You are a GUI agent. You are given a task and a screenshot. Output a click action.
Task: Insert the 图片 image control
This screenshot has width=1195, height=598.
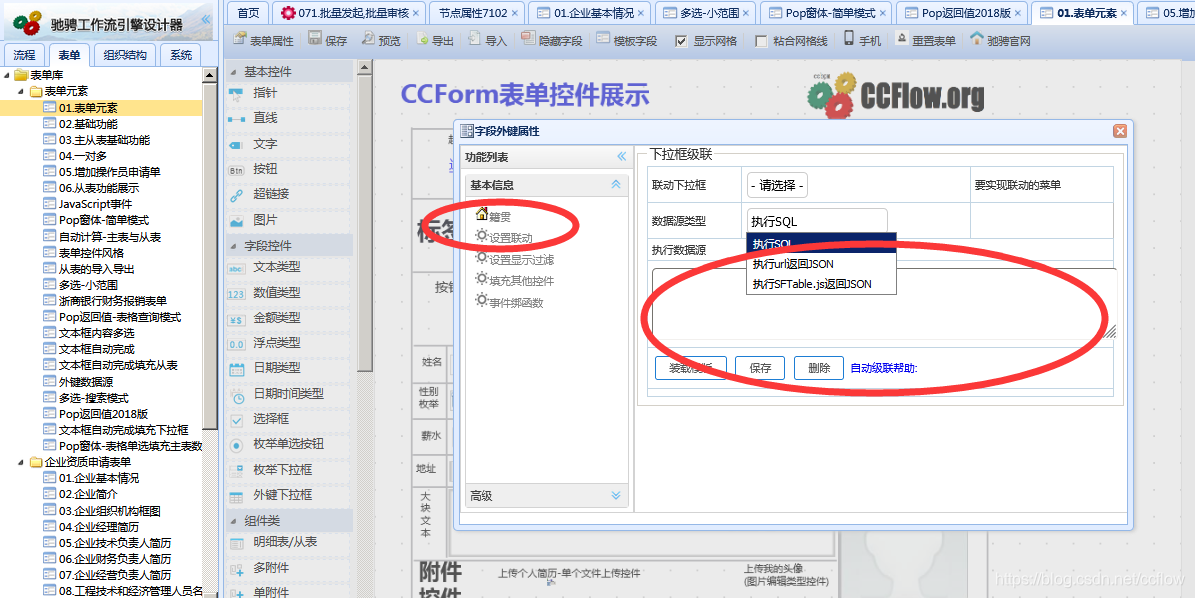click(264, 219)
